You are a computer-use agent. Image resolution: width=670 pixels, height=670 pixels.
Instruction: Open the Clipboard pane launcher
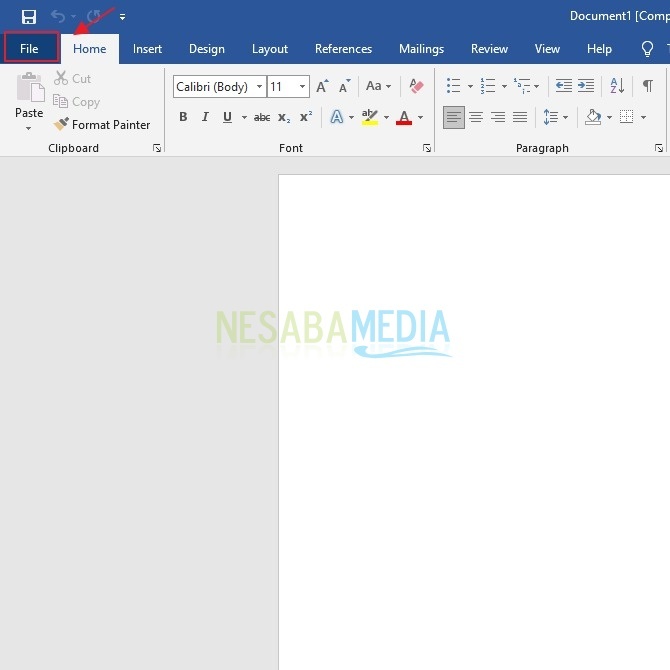(x=157, y=148)
